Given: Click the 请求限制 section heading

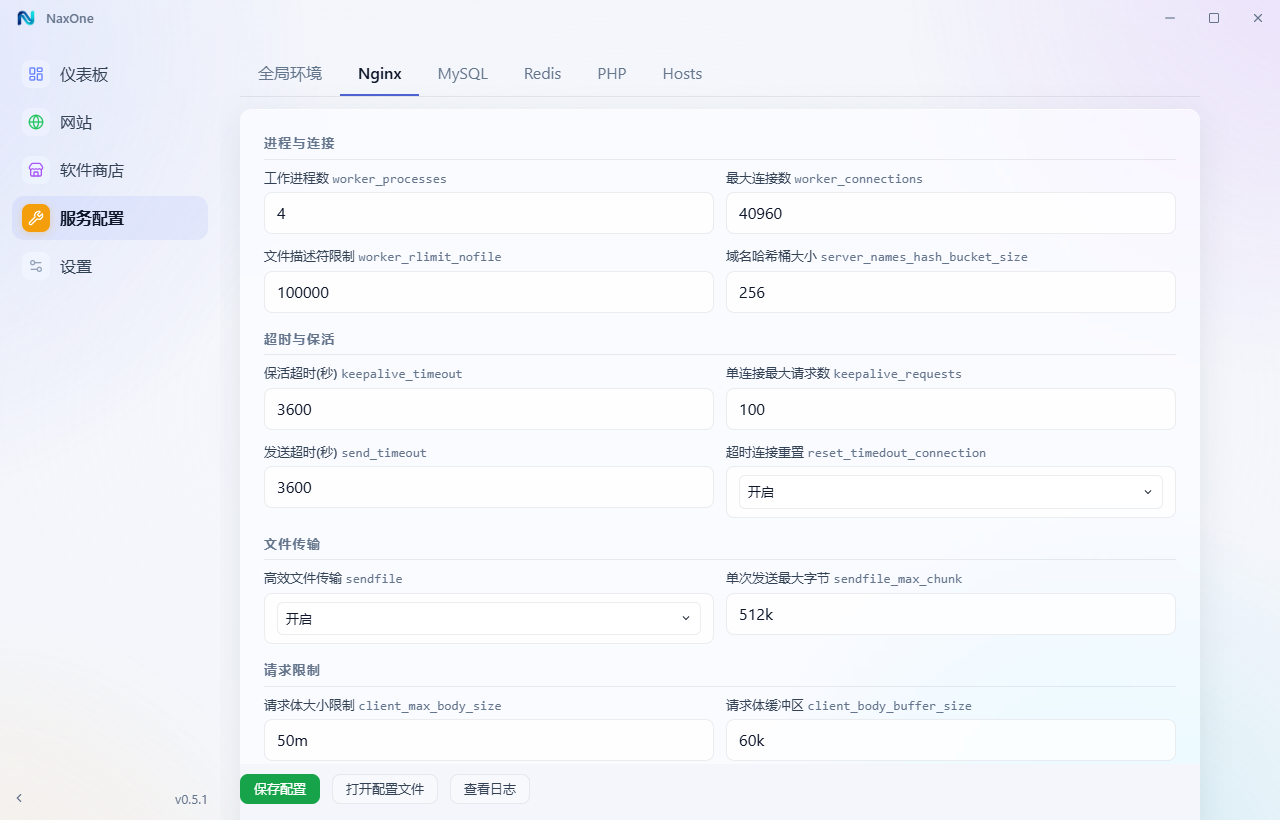Looking at the screenshot, I should pyautogui.click(x=292, y=670).
